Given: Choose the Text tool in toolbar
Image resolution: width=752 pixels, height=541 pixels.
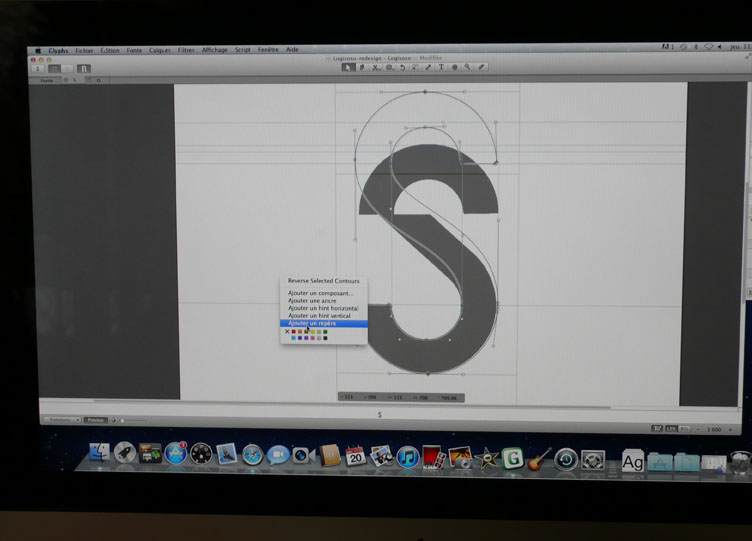Looking at the screenshot, I should tap(440, 67).
